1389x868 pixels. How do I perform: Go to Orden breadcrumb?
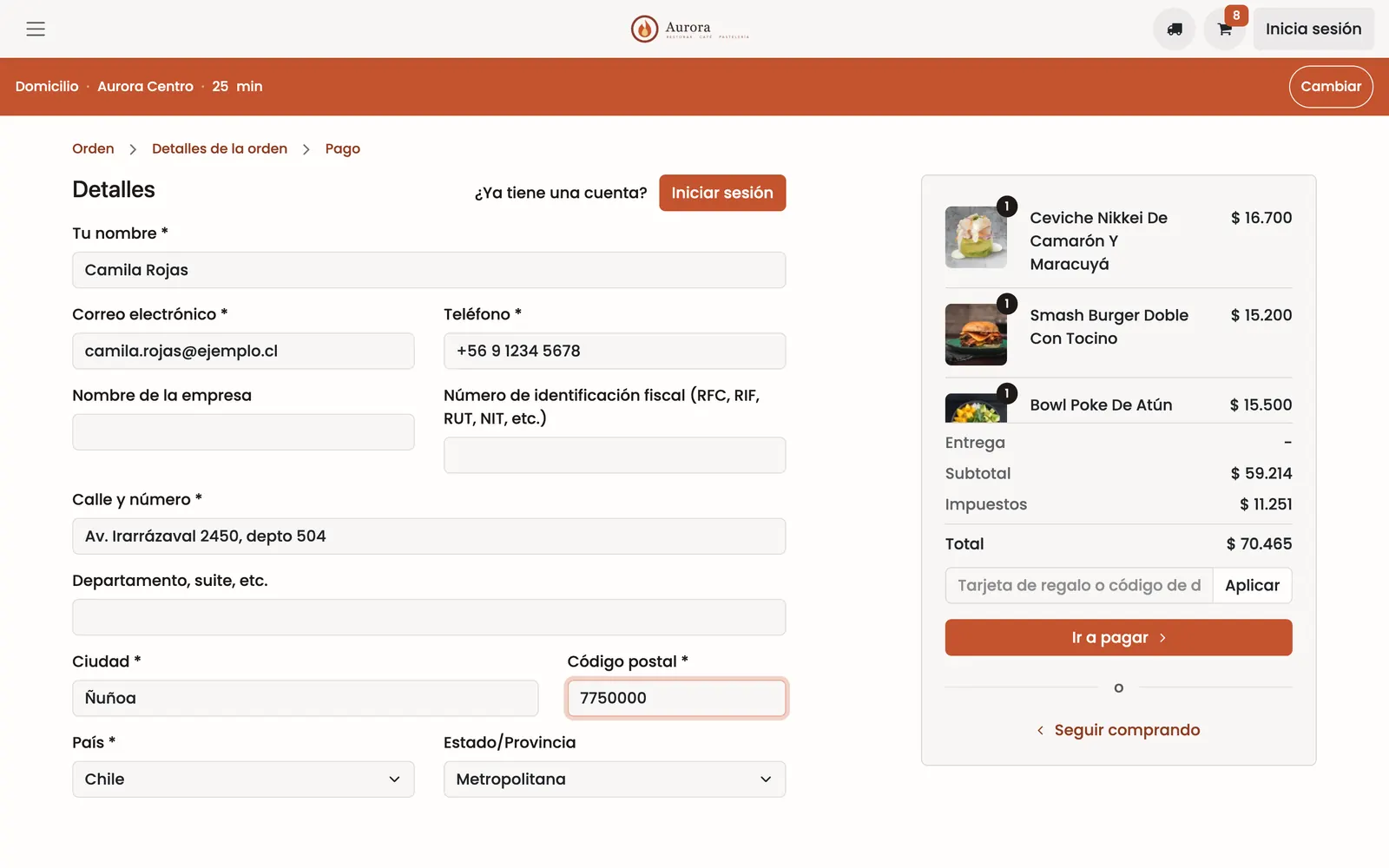coord(93,148)
